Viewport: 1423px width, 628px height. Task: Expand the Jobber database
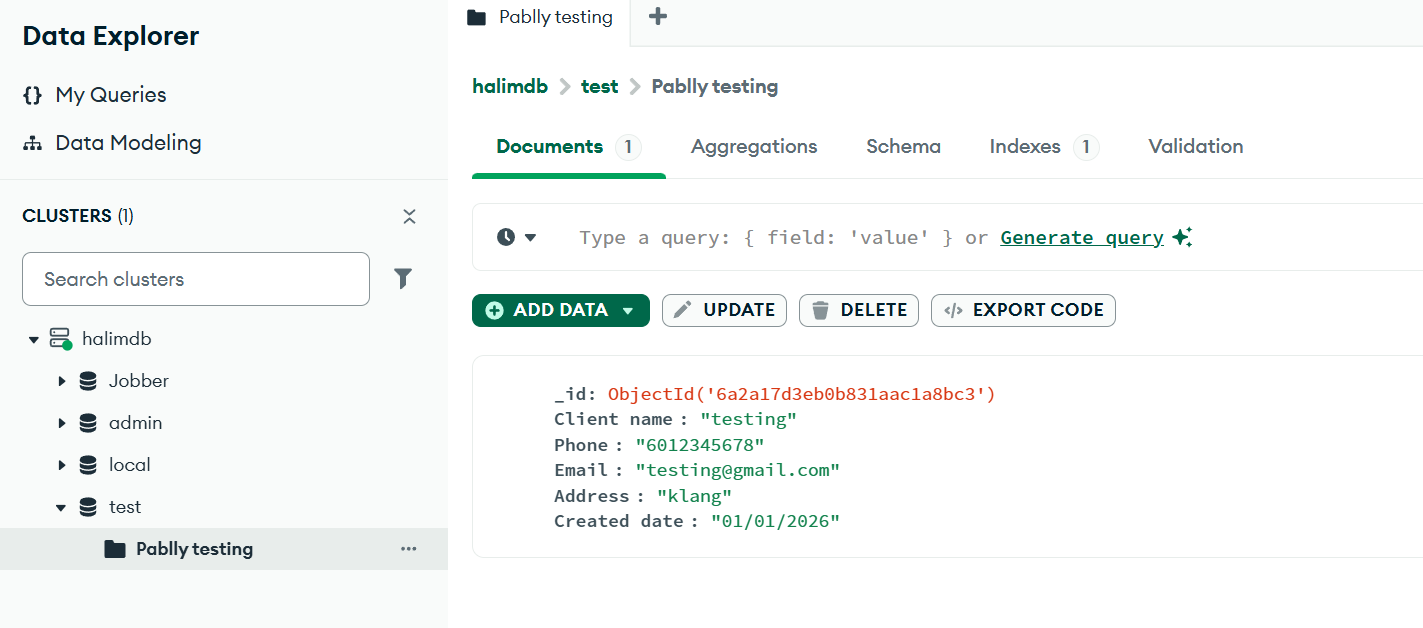(x=62, y=381)
